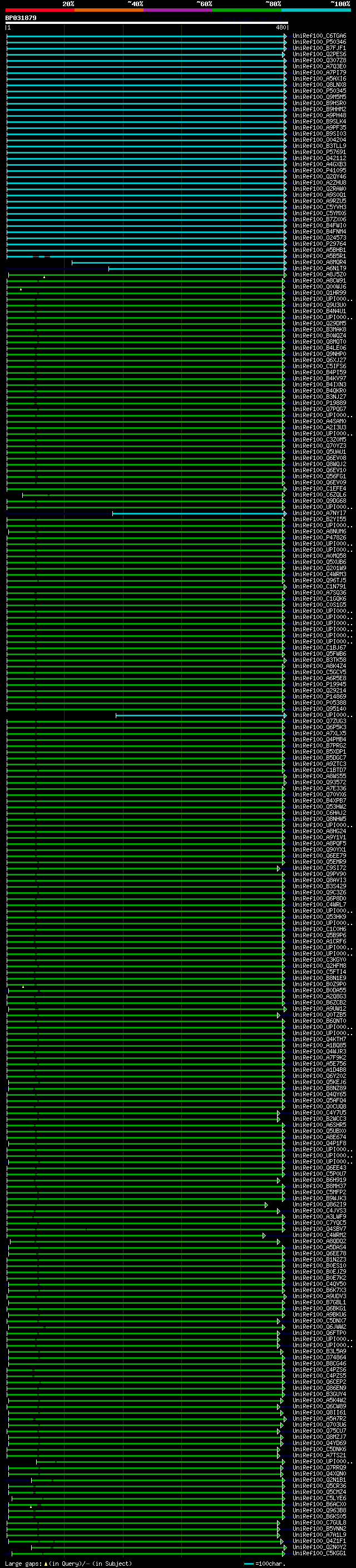Screen dimensions: 356x1568
Task: Select hit label UniRef100_P14869
Action: [319, 696]
